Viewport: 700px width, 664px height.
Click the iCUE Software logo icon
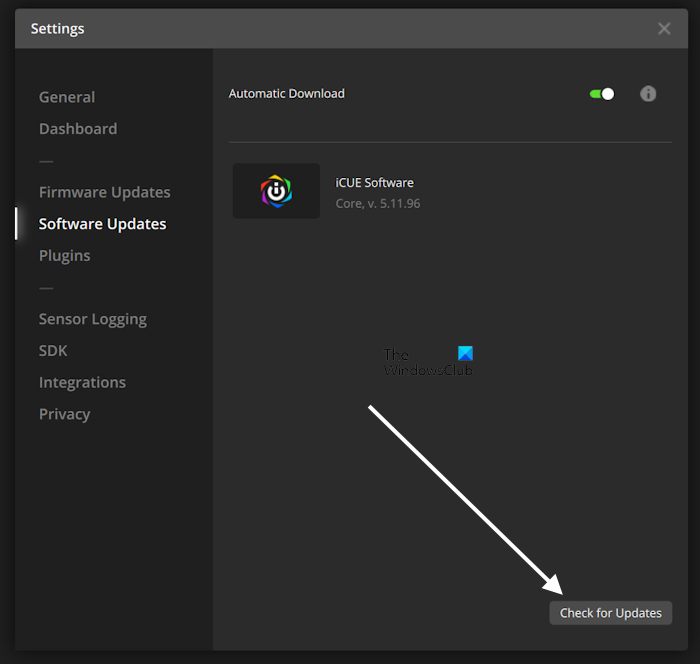[x=276, y=191]
